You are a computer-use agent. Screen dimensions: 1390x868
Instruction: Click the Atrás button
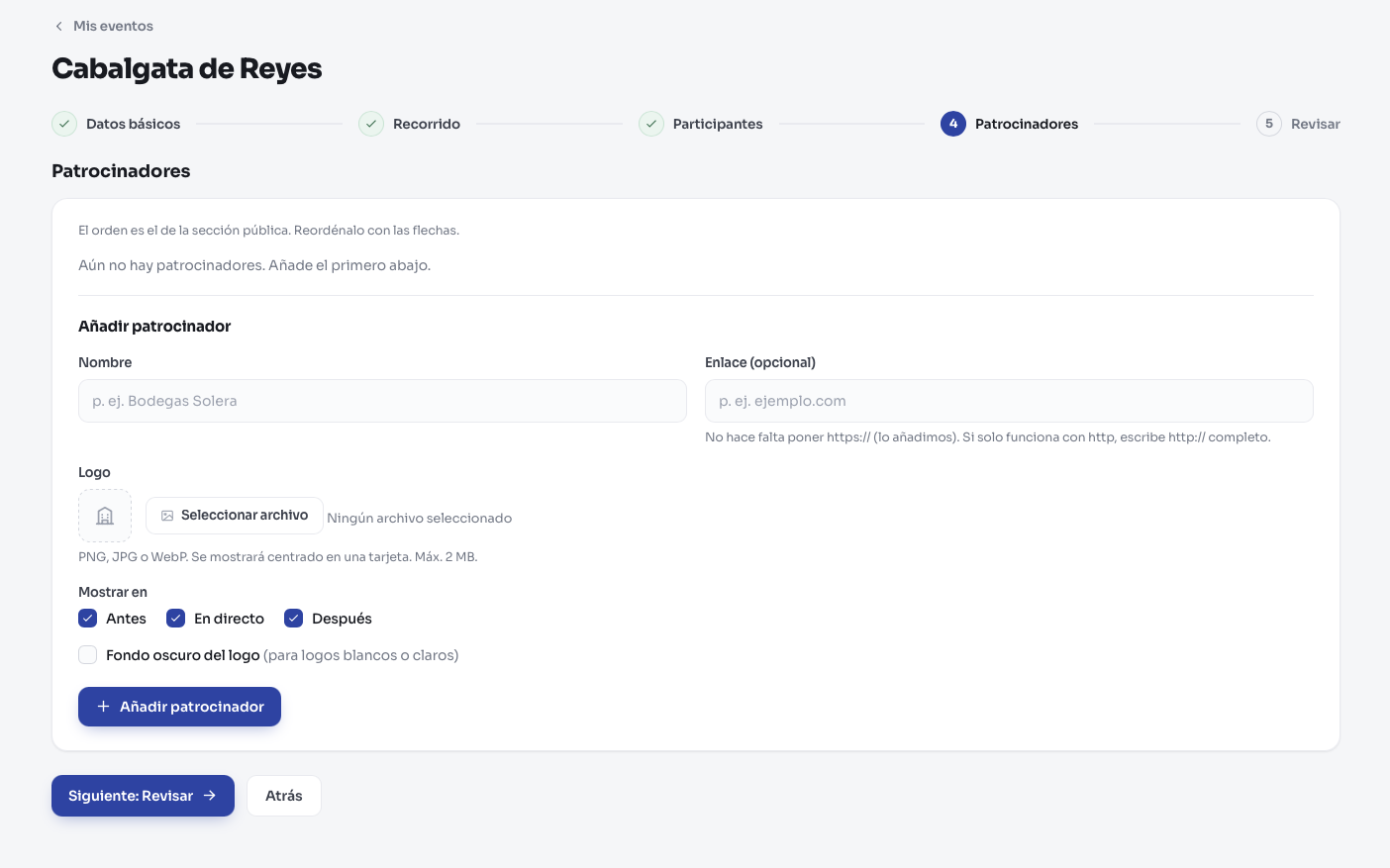[284, 796]
